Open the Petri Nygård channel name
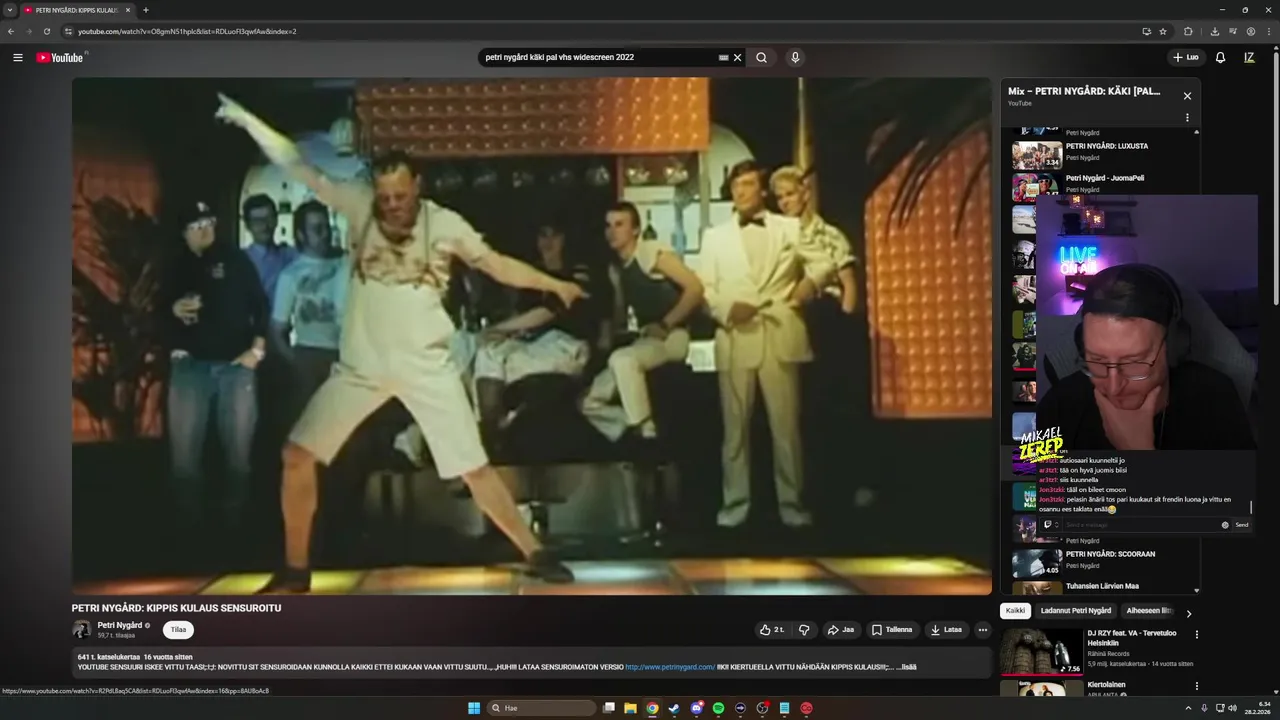This screenshot has width=1280, height=720. click(x=120, y=625)
